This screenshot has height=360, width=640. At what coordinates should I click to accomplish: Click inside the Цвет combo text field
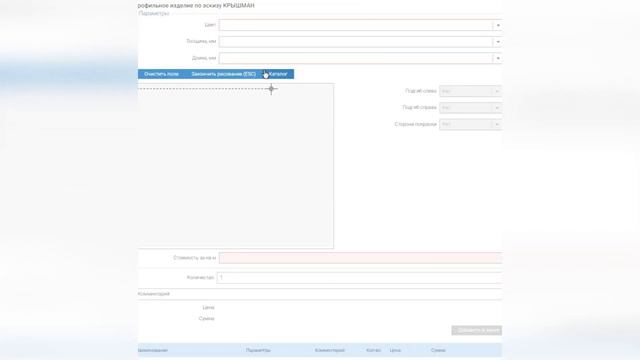(356, 25)
